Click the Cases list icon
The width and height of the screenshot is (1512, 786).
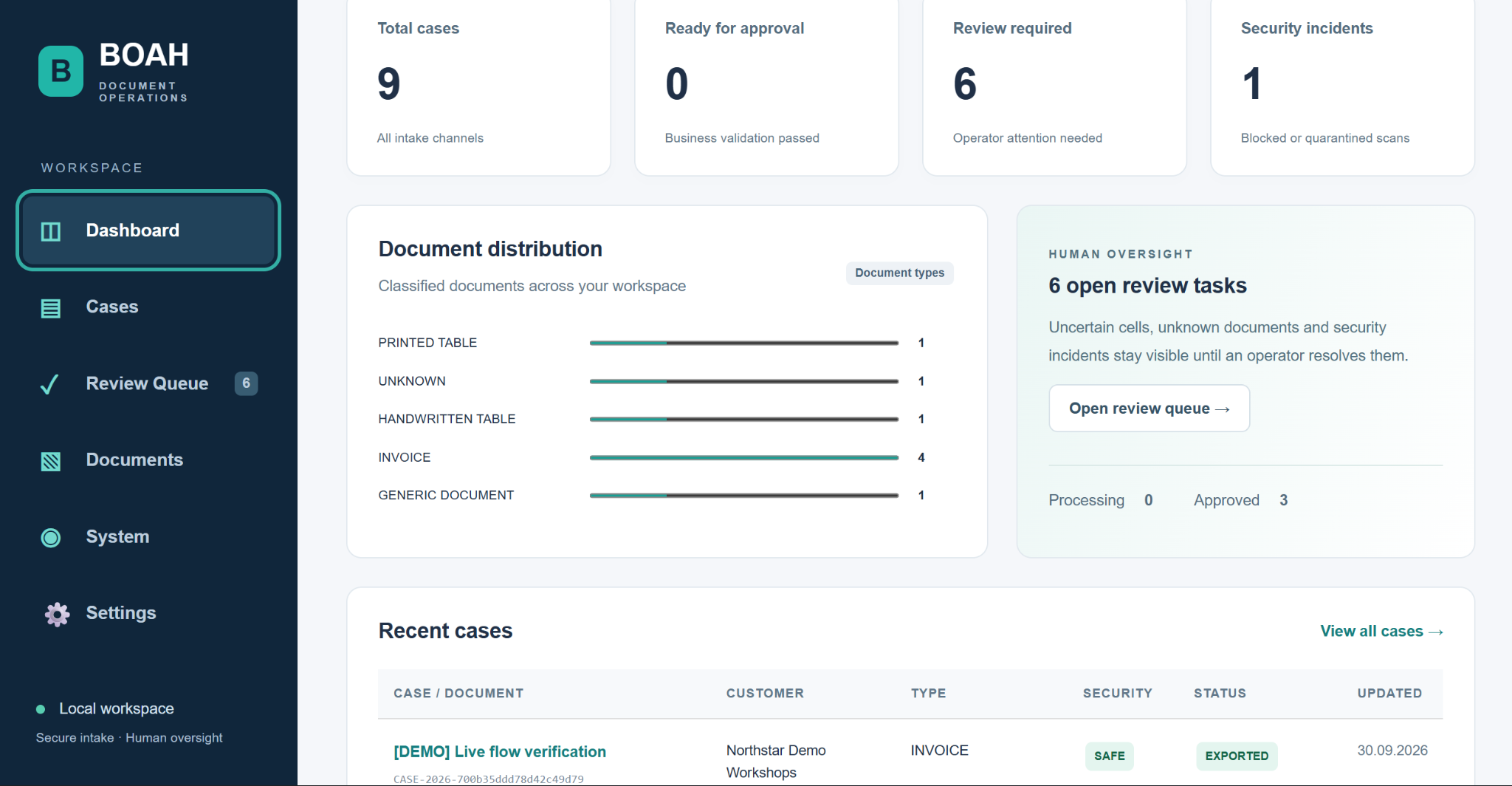51,308
